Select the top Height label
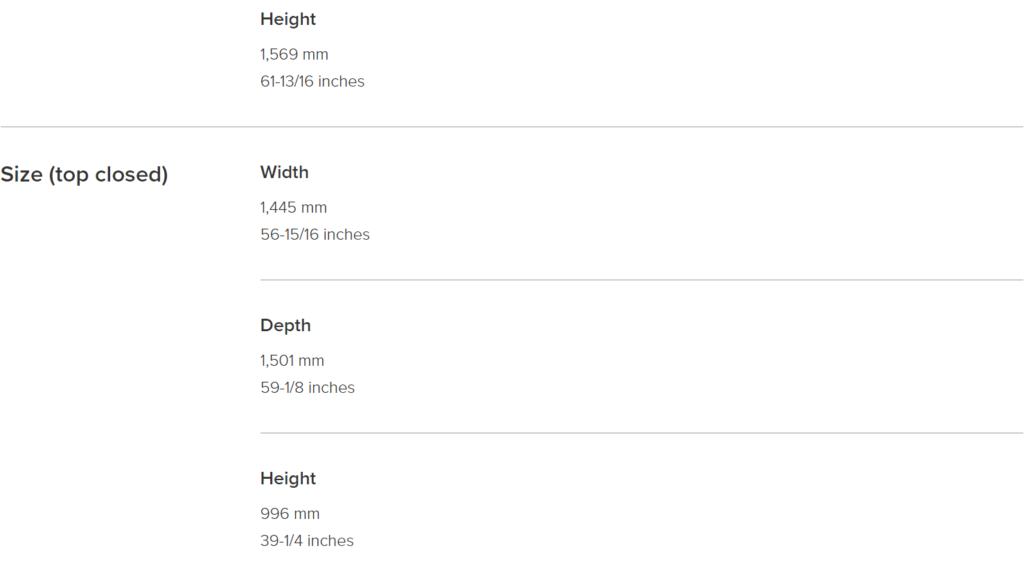 click(x=288, y=20)
